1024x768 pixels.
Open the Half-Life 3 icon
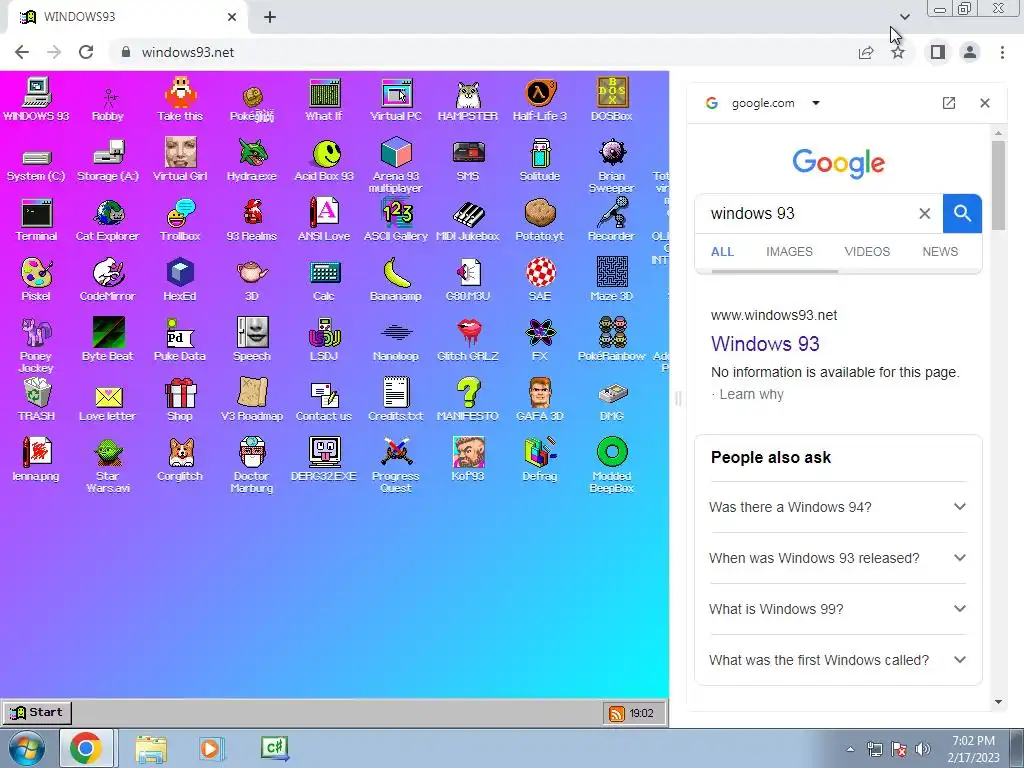click(539, 99)
